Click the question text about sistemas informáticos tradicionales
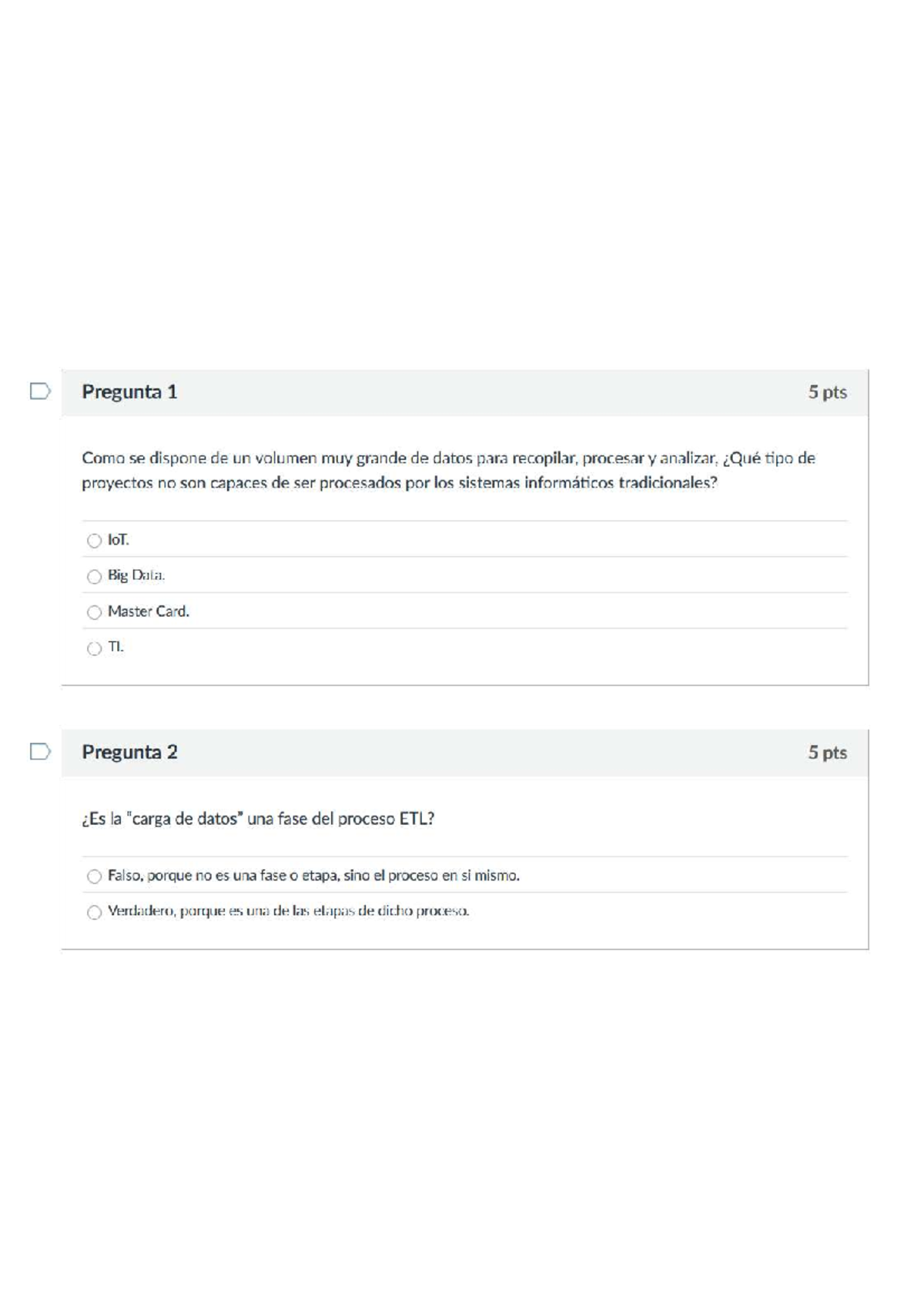 [x=448, y=471]
